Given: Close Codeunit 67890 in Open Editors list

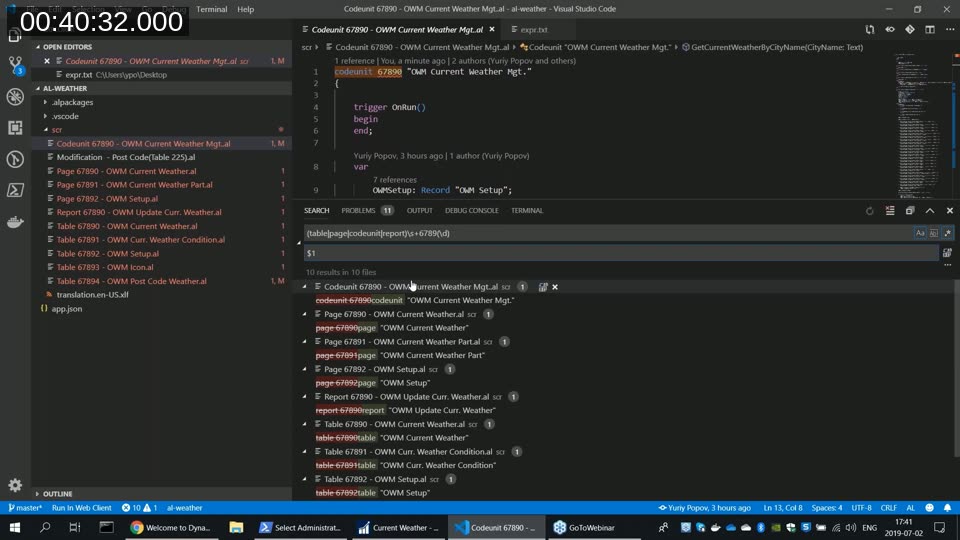Looking at the screenshot, I should [x=47, y=61].
